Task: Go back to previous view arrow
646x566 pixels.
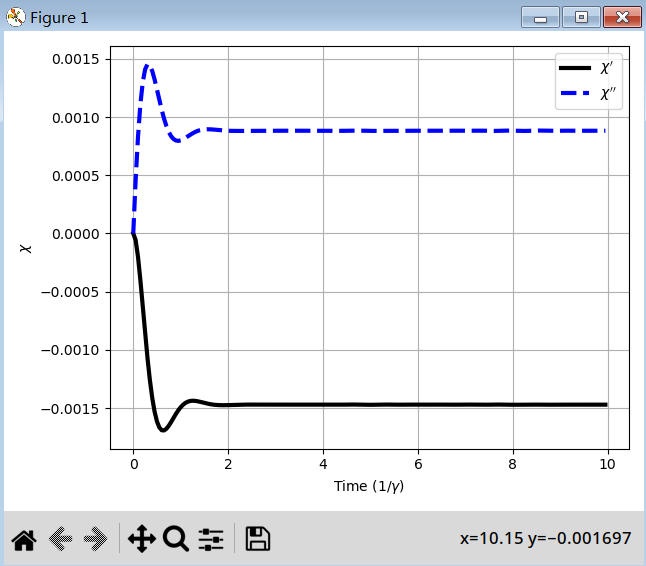Action: tap(60, 540)
